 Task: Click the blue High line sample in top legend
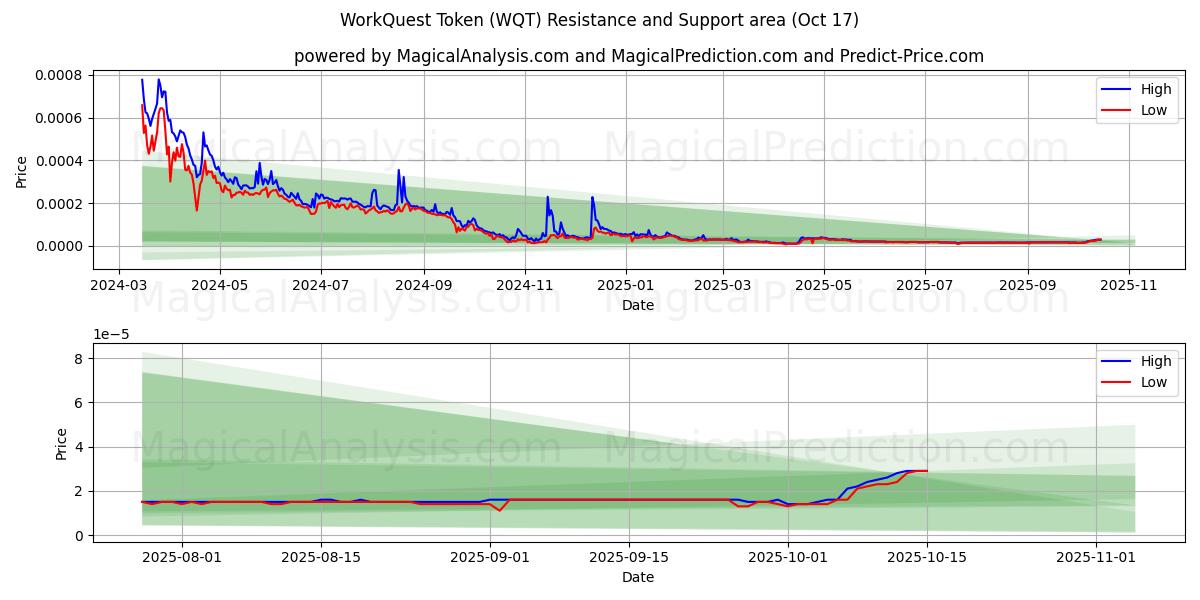(1116, 89)
